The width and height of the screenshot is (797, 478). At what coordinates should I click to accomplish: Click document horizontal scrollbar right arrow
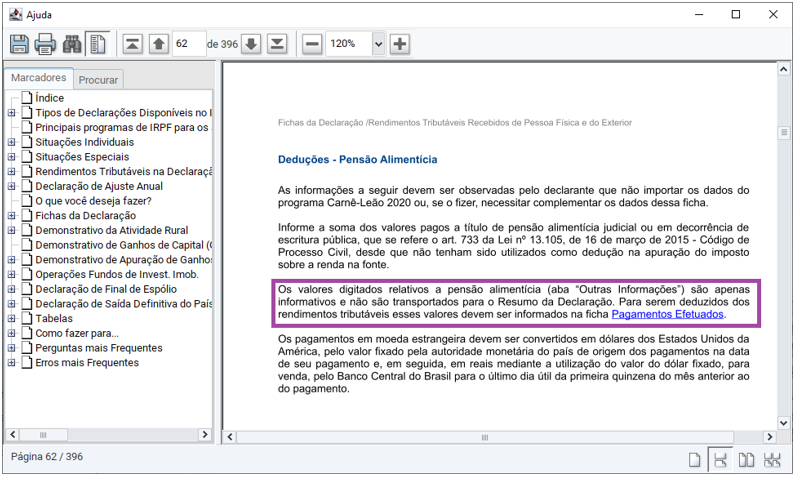[770, 437]
